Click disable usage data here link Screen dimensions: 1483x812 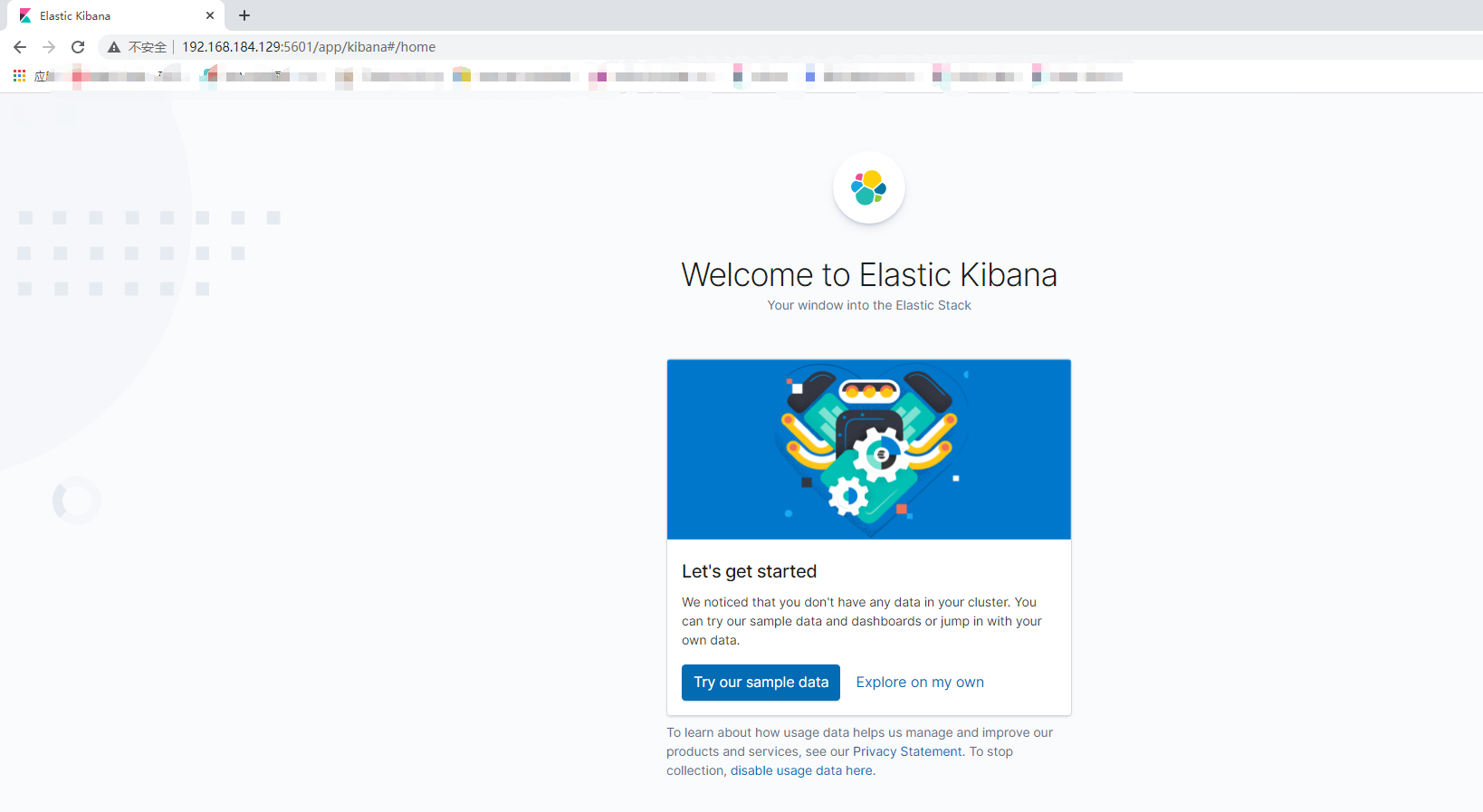(x=801, y=770)
